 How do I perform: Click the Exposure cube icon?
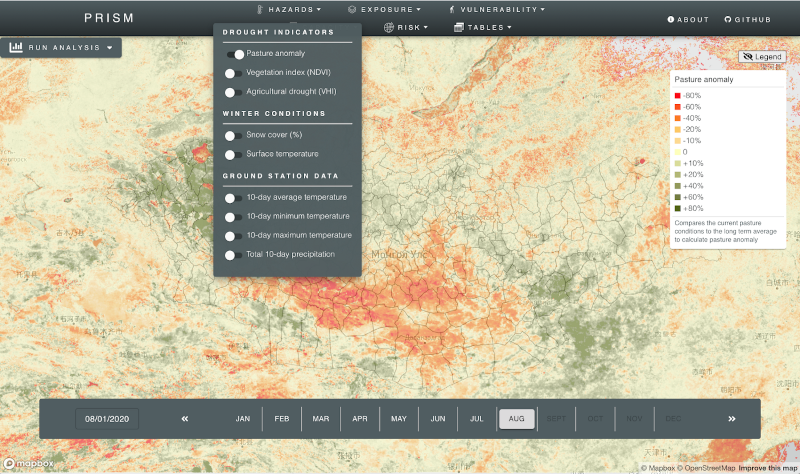[352, 9]
